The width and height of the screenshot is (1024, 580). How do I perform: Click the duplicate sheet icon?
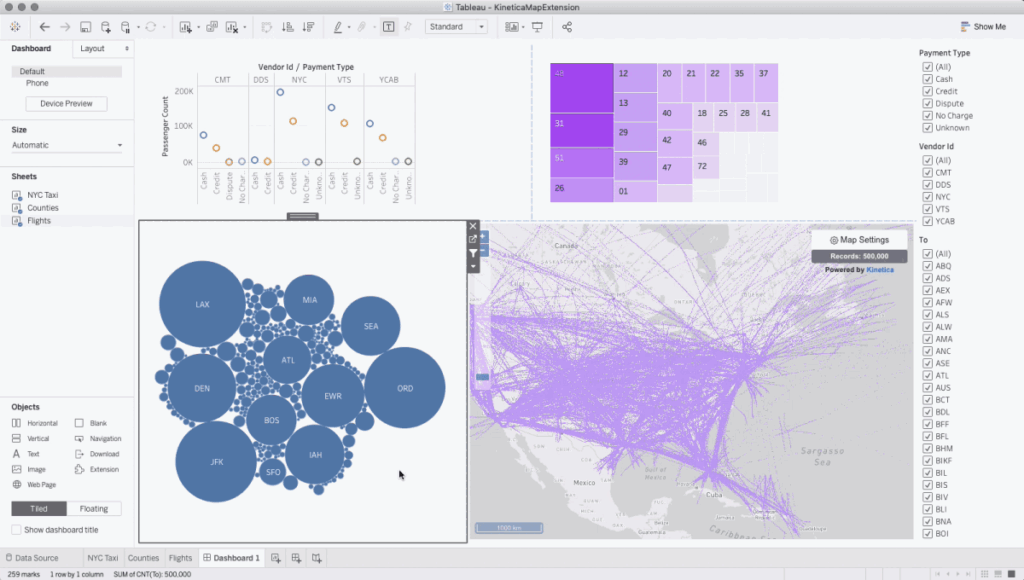212,27
